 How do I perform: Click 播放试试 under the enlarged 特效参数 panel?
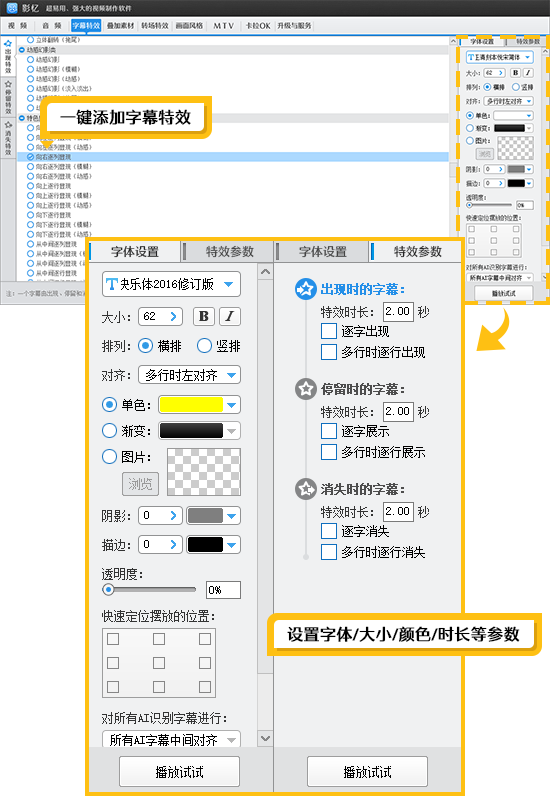pyautogui.click(x=367, y=772)
